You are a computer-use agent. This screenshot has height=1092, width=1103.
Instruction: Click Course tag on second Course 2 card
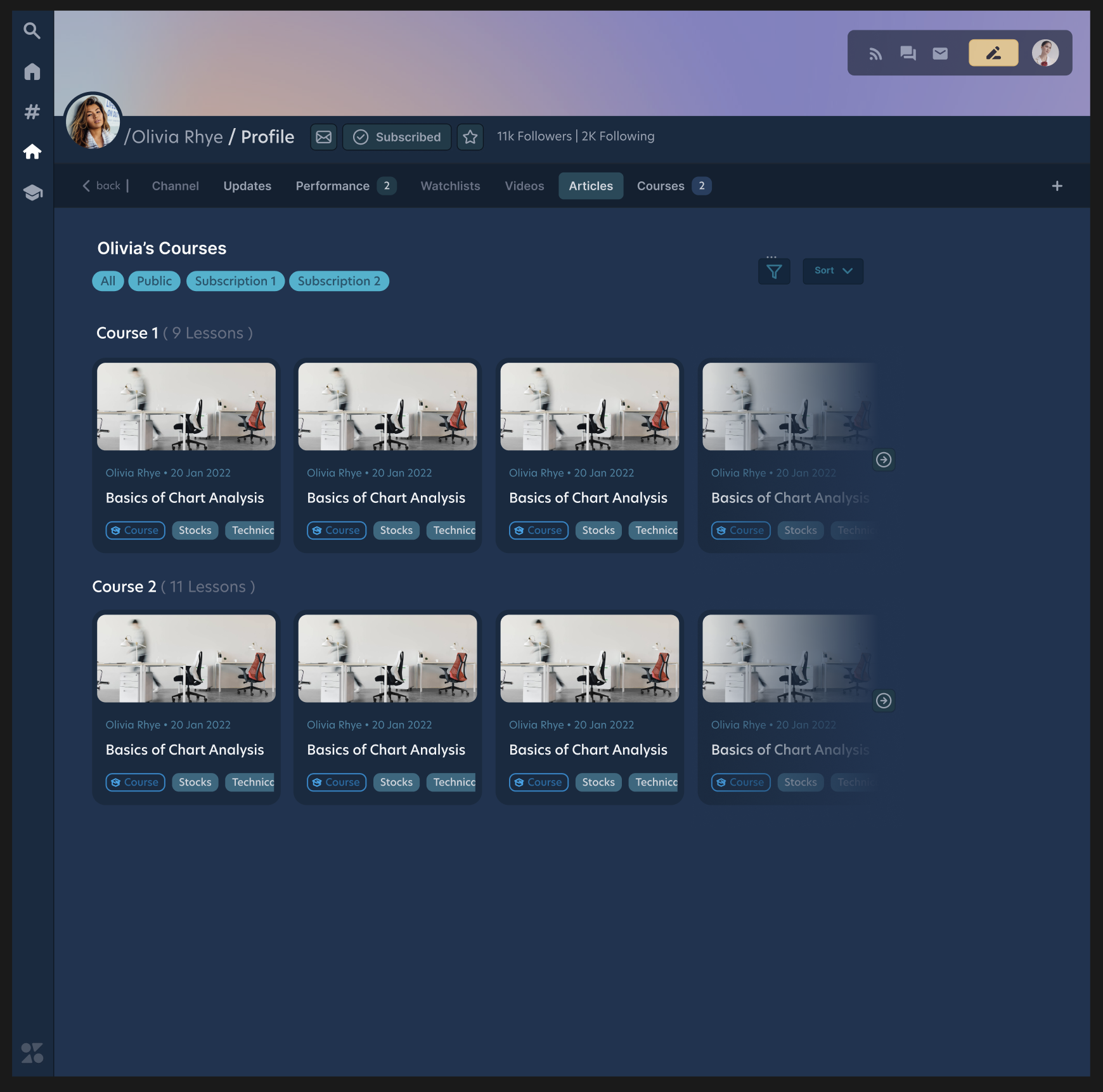[x=337, y=782]
